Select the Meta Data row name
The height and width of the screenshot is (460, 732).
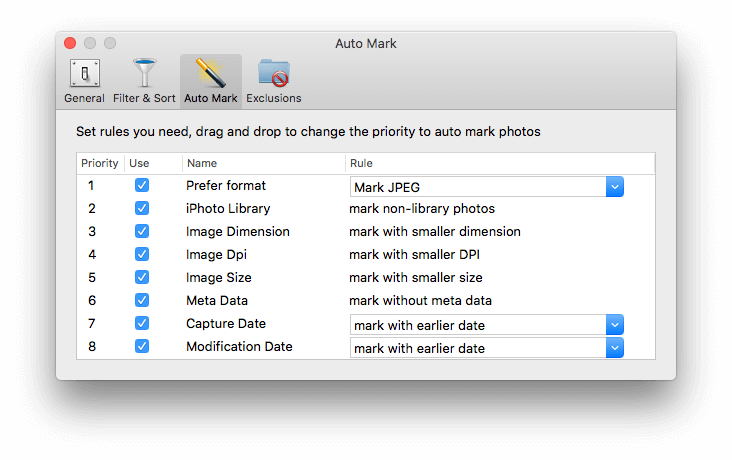pyautogui.click(x=217, y=300)
